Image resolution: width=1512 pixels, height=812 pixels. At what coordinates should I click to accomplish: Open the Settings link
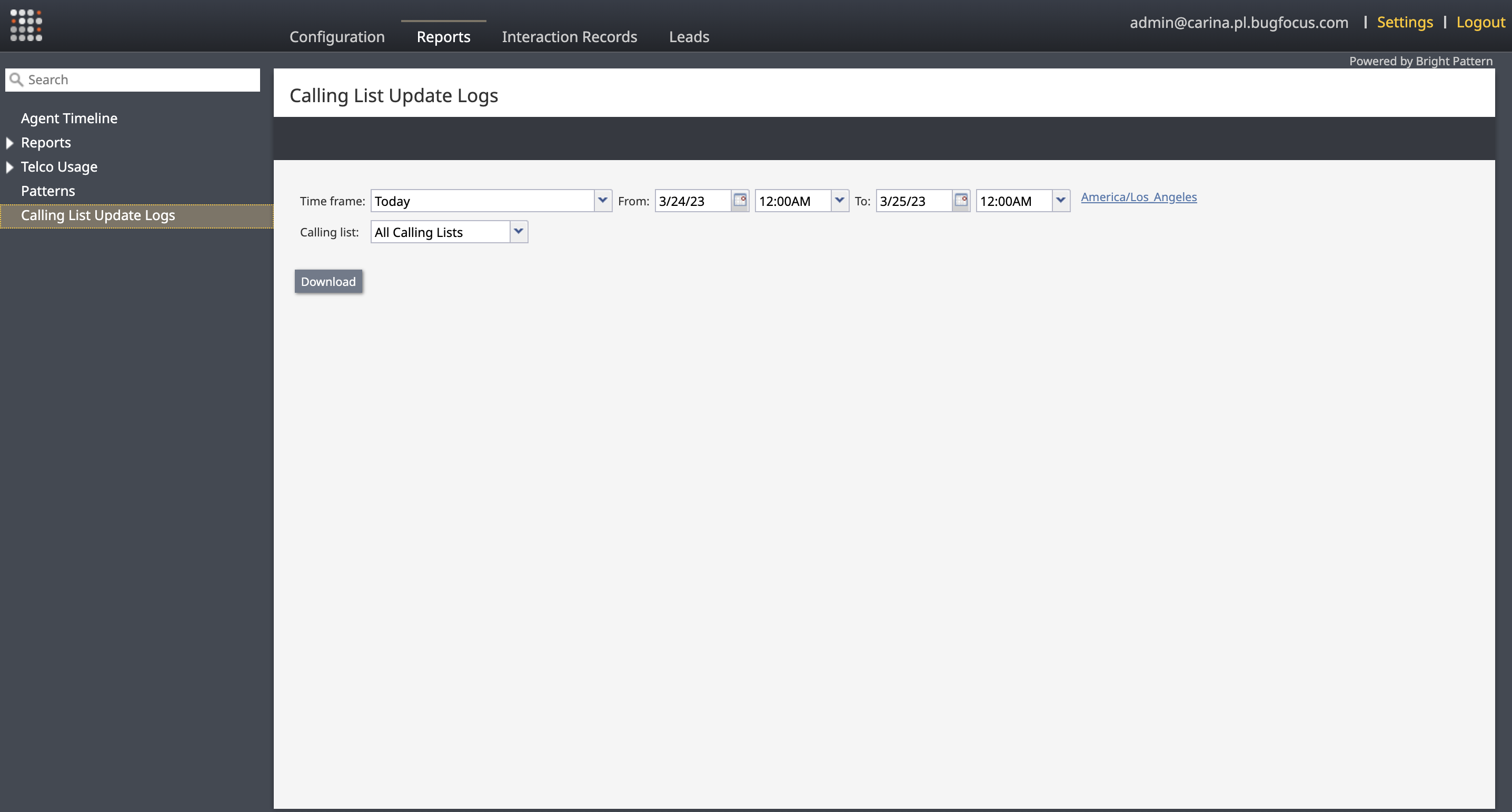(1405, 22)
